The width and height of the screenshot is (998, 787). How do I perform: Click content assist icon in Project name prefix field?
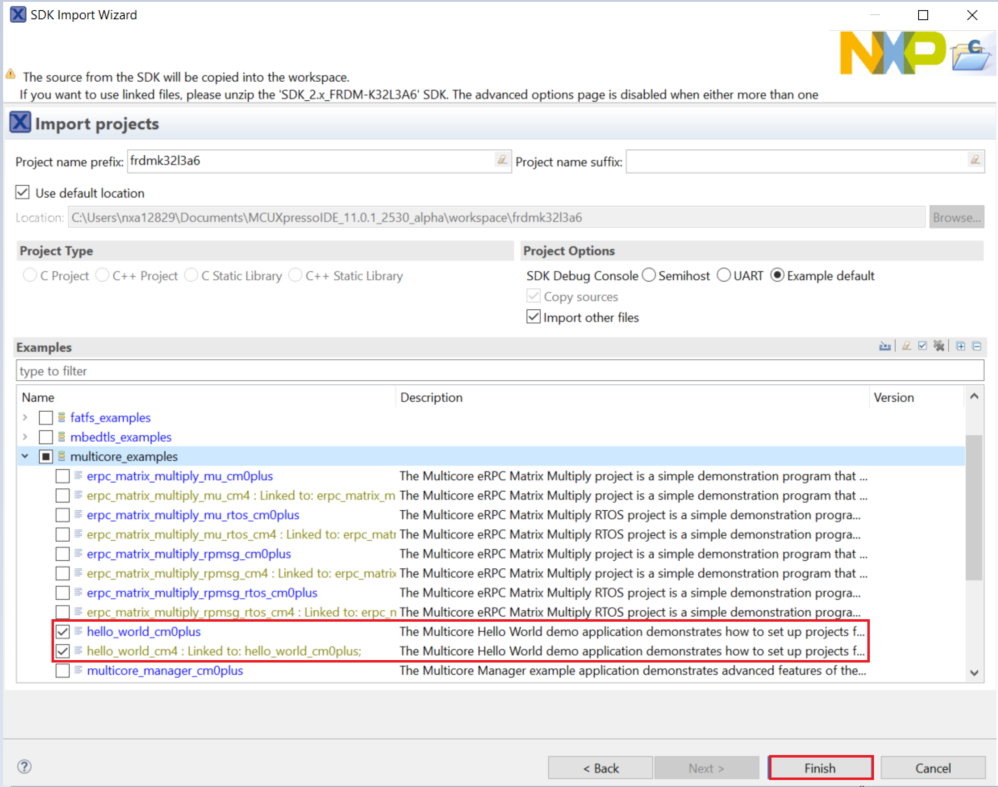[x=501, y=161]
